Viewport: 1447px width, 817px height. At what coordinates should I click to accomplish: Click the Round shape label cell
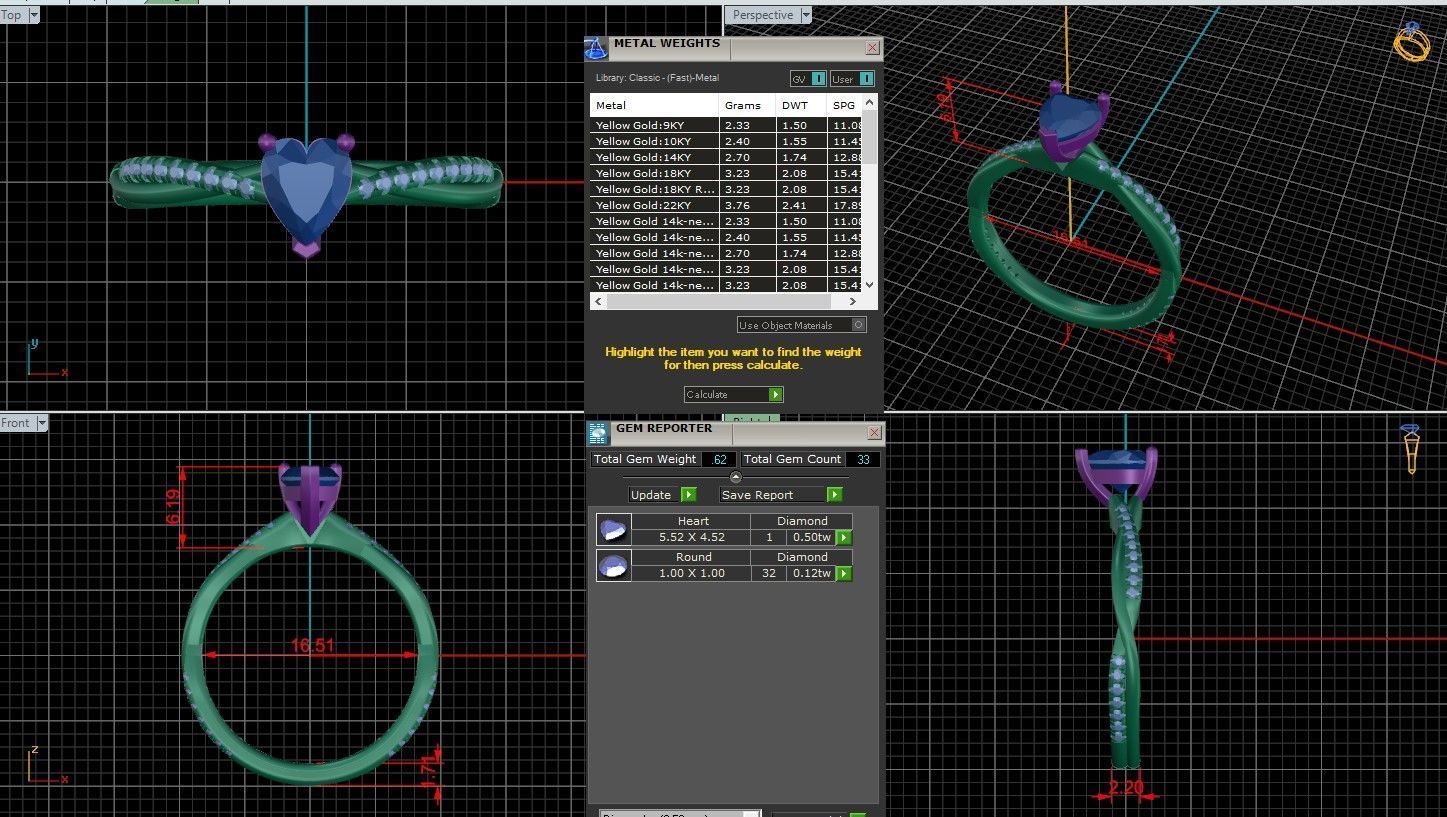pyautogui.click(x=693, y=557)
